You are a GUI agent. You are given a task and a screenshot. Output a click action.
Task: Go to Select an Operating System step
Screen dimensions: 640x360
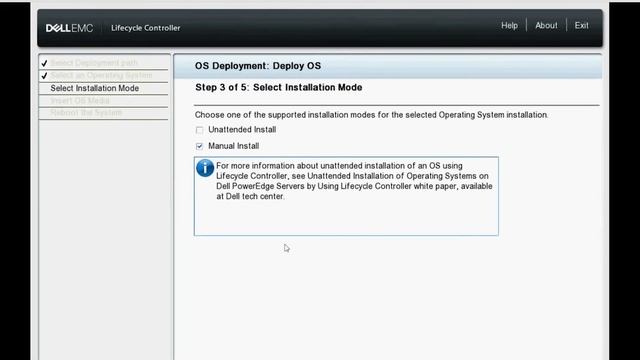[101, 76]
